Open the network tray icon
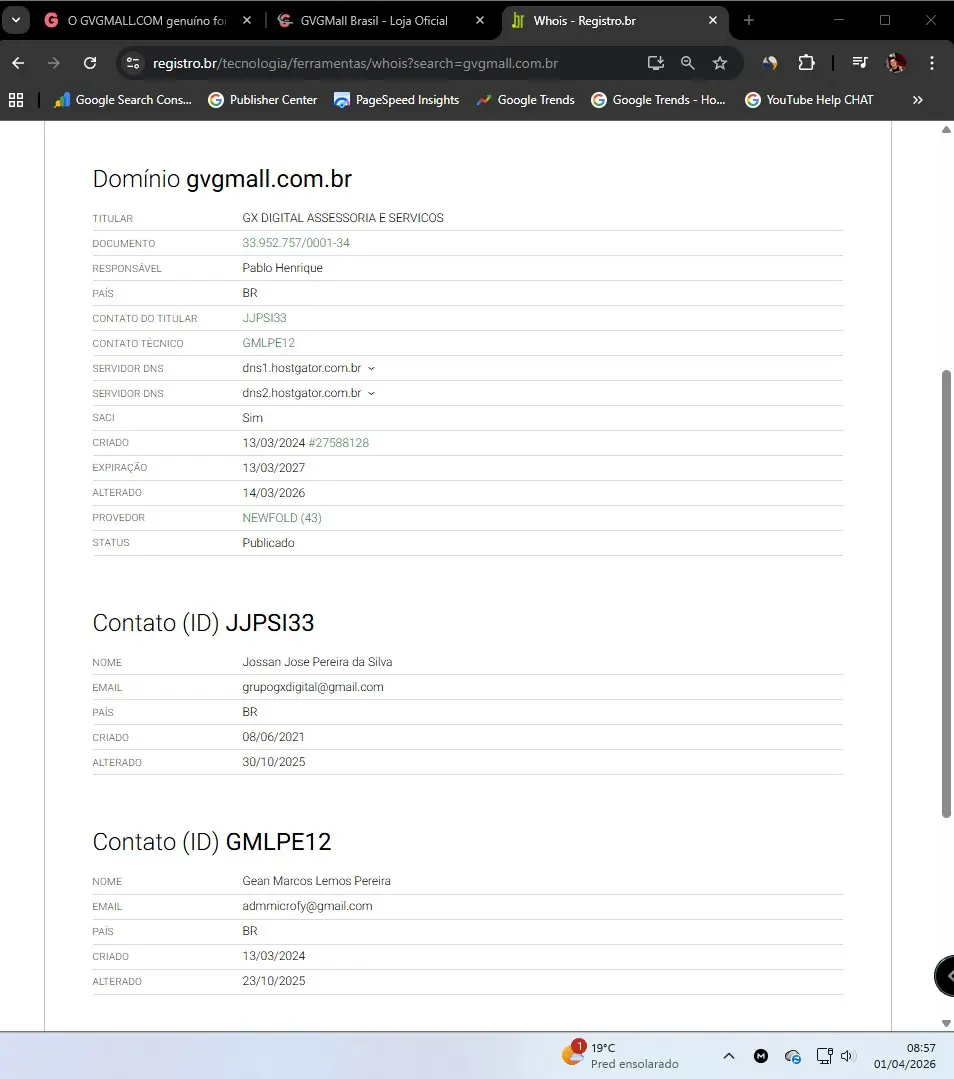 824,1056
